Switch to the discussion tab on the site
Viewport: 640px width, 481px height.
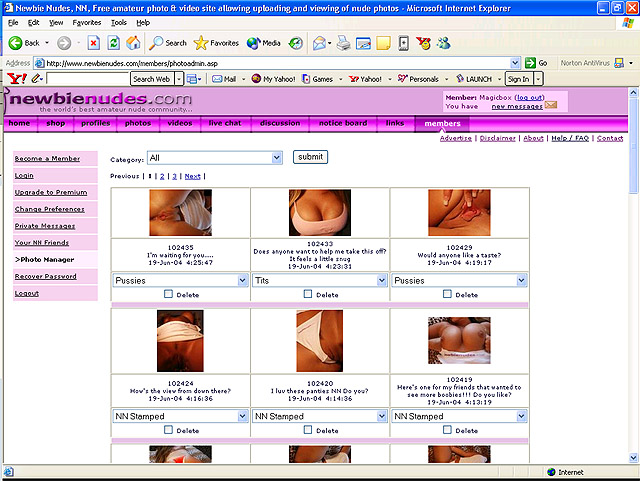click(x=279, y=124)
